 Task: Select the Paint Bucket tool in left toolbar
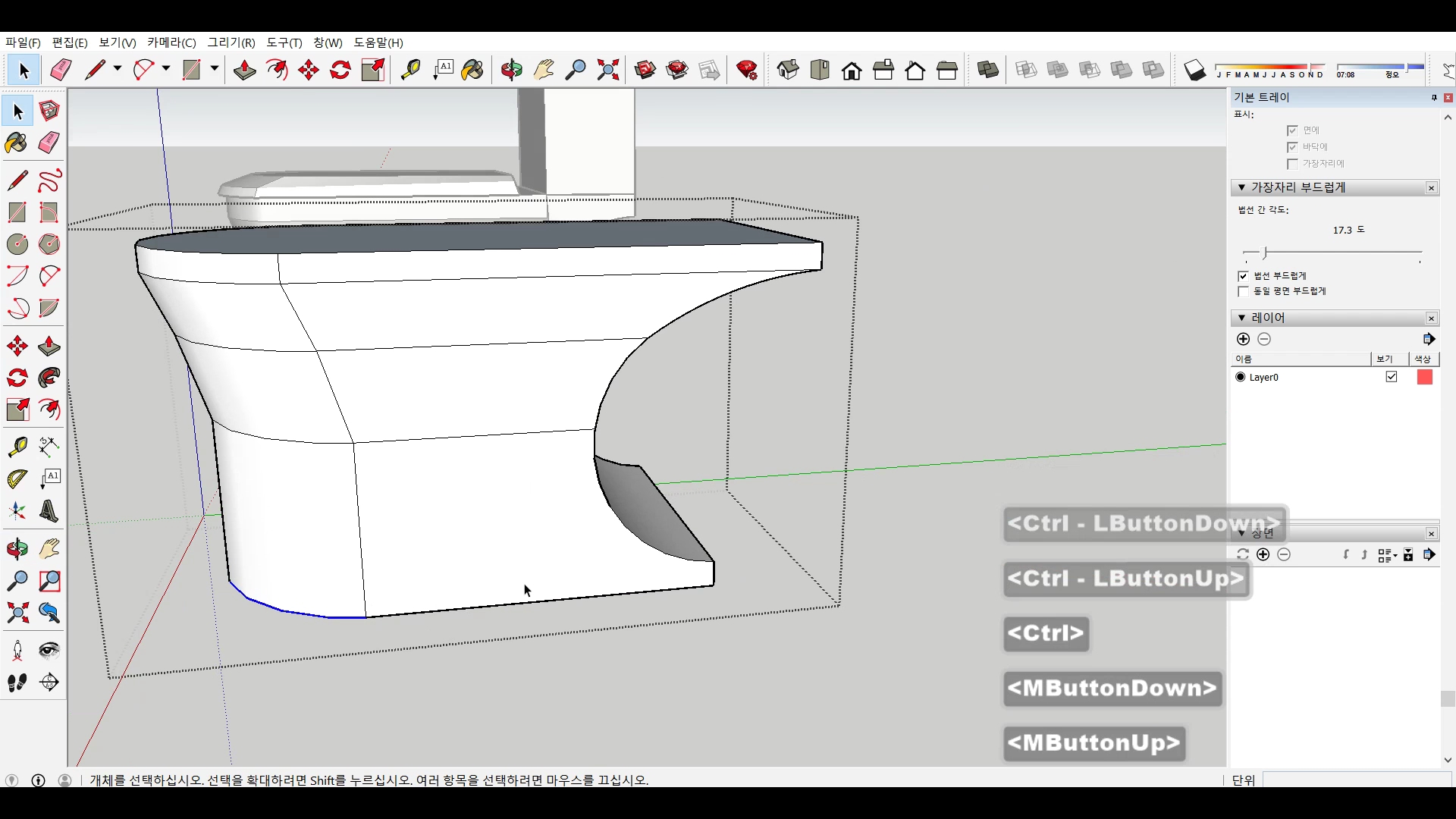pyautogui.click(x=17, y=143)
